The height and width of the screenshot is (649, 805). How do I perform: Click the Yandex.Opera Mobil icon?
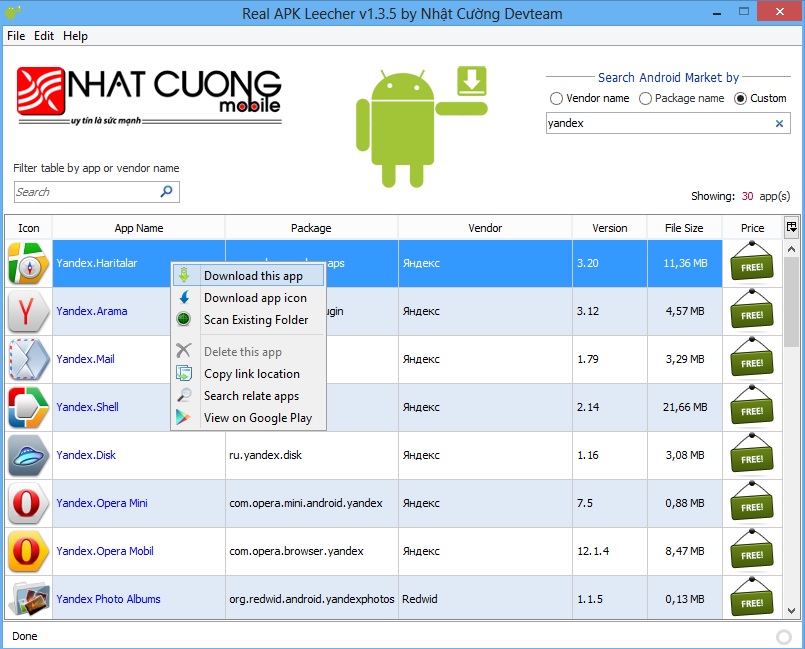pyautogui.click(x=29, y=551)
